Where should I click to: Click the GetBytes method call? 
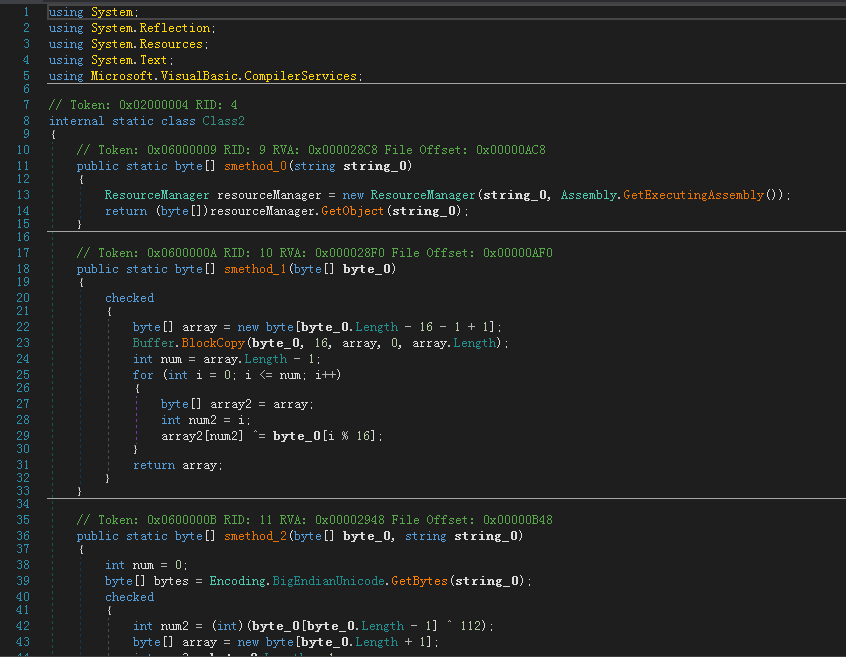(419, 581)
